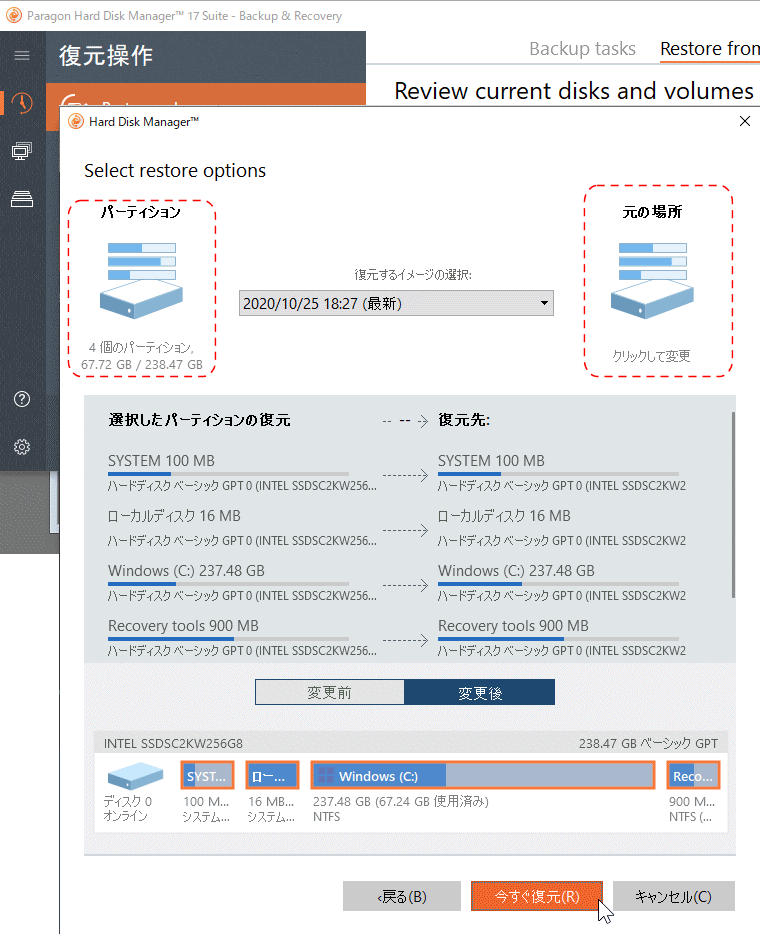Open the stacked drives sidebar icon
The width and height of the screenshot is (760, 934).
tap(21, 199)
